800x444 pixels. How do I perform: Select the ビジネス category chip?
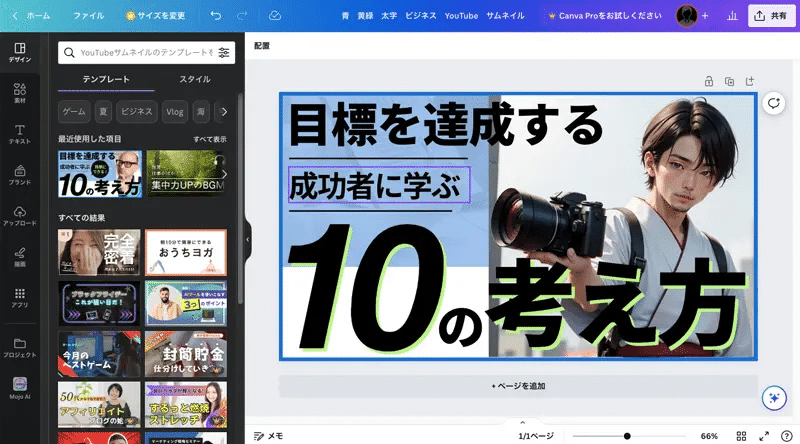[x=137, y=112]
